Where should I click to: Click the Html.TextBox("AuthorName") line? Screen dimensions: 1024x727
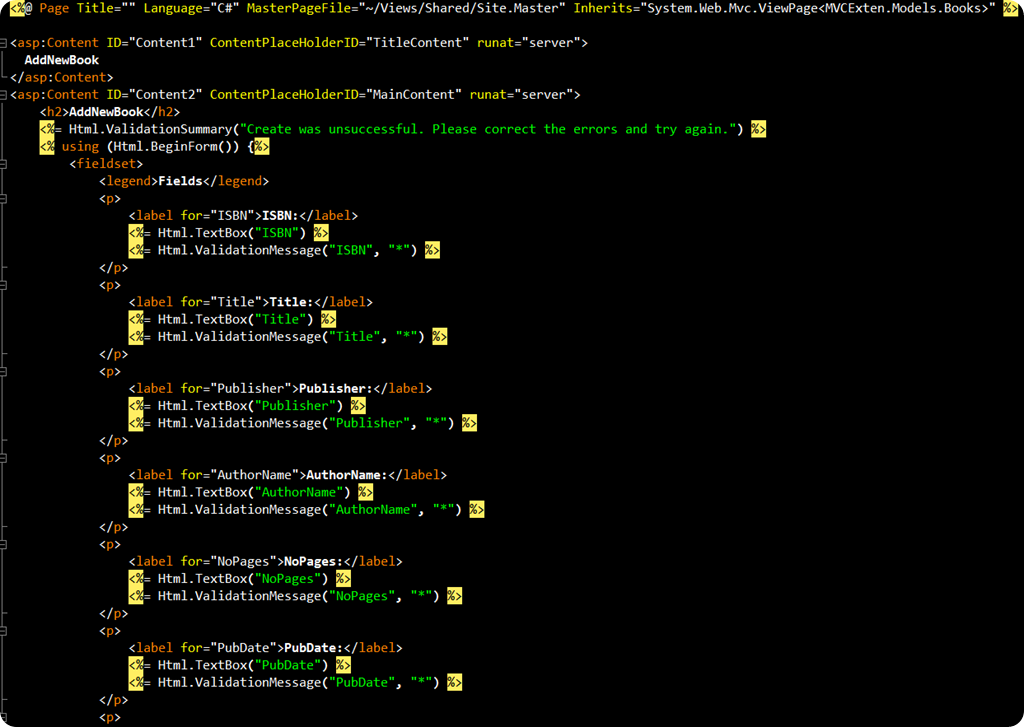[x=251, y=493]
